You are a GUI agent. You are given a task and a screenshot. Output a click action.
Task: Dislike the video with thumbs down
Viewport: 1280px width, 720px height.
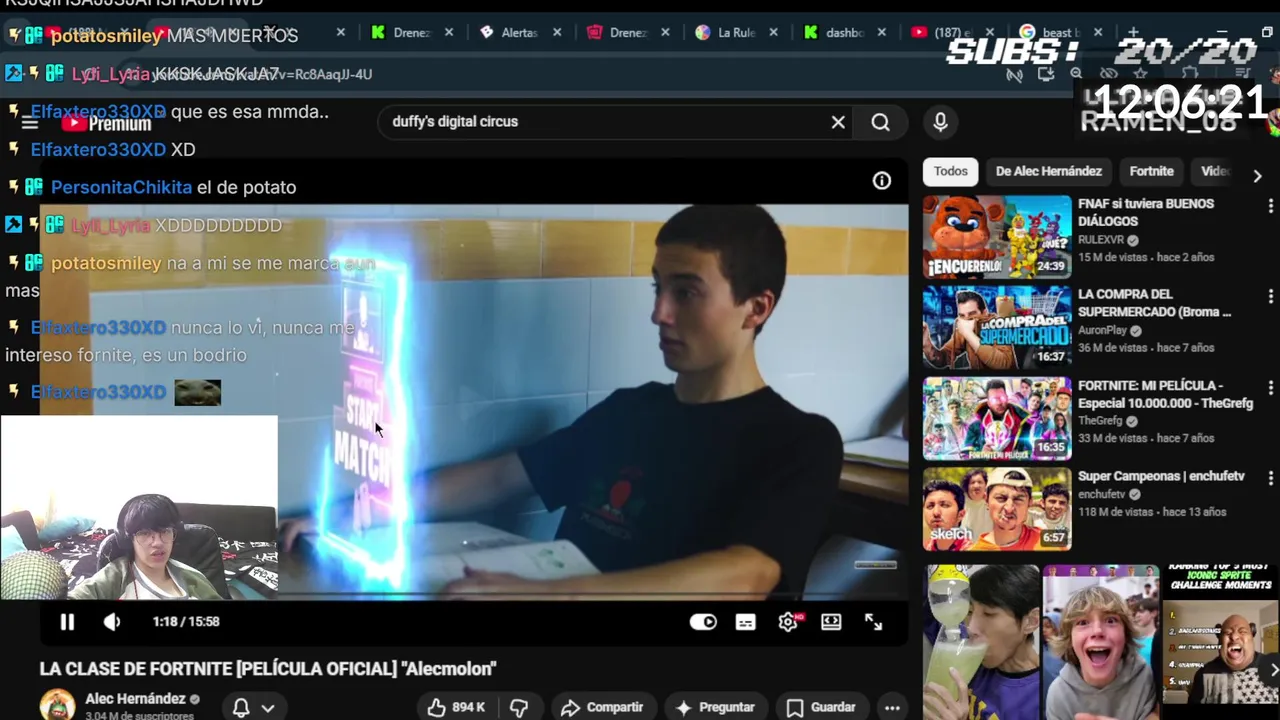coord(519,707)
